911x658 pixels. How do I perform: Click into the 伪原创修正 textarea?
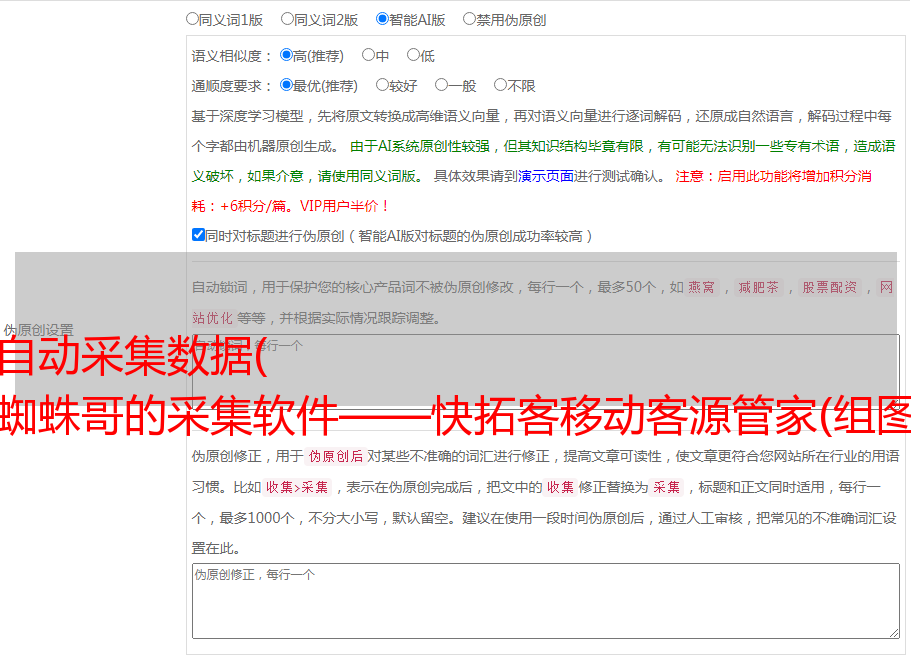click(x=546, y=601)
